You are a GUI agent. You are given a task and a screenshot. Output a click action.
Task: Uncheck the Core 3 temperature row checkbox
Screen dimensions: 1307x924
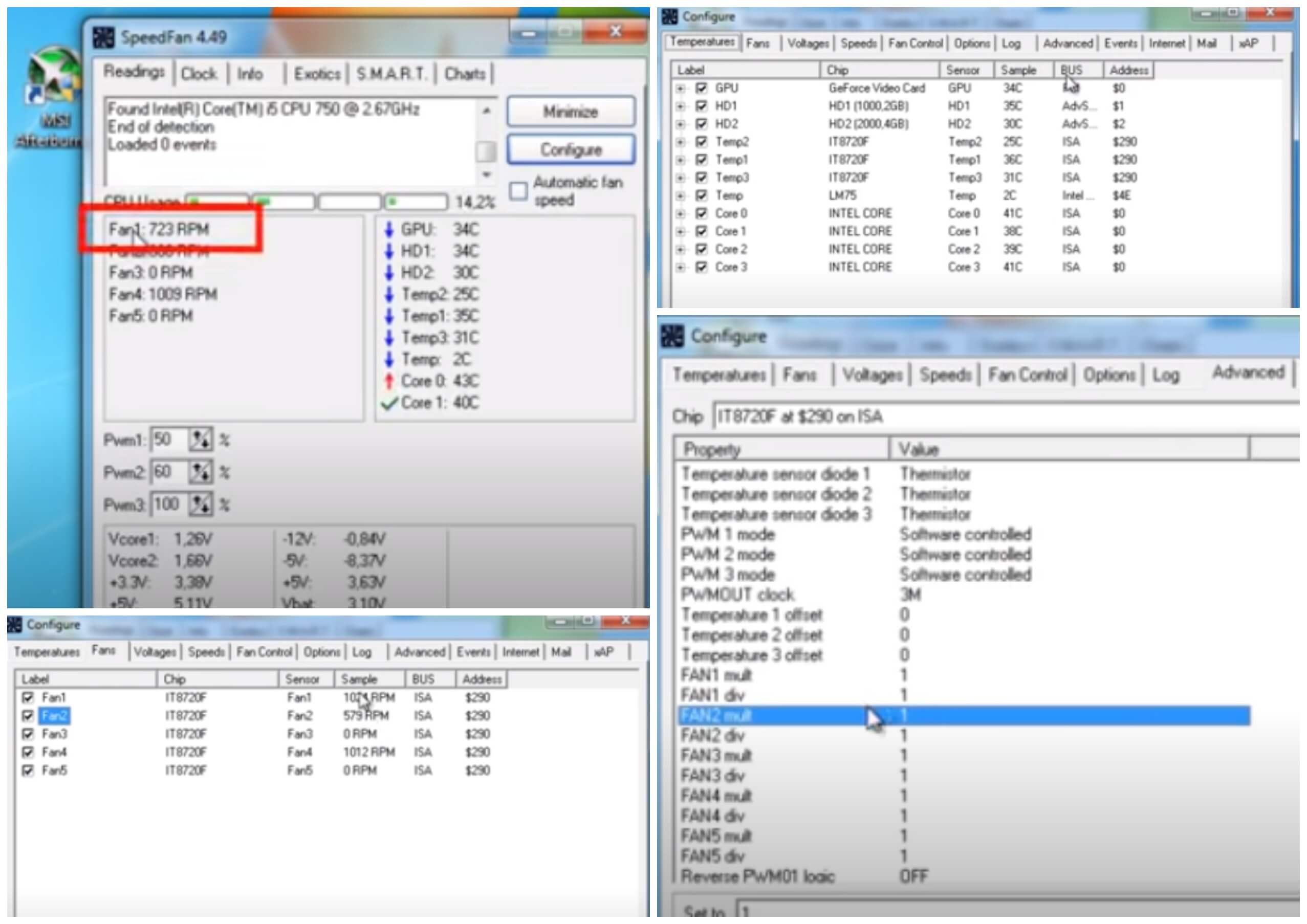[x=701, y=267]
